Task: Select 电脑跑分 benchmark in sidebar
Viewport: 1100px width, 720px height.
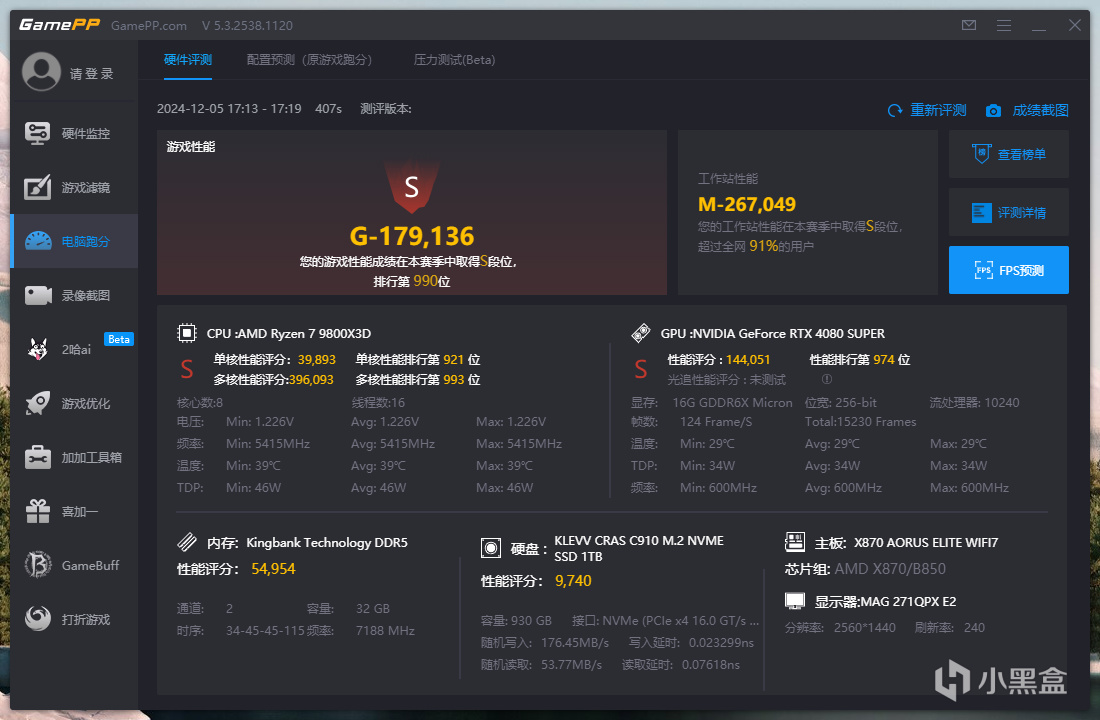Action: pyautogui.click(x=74, y=241)
